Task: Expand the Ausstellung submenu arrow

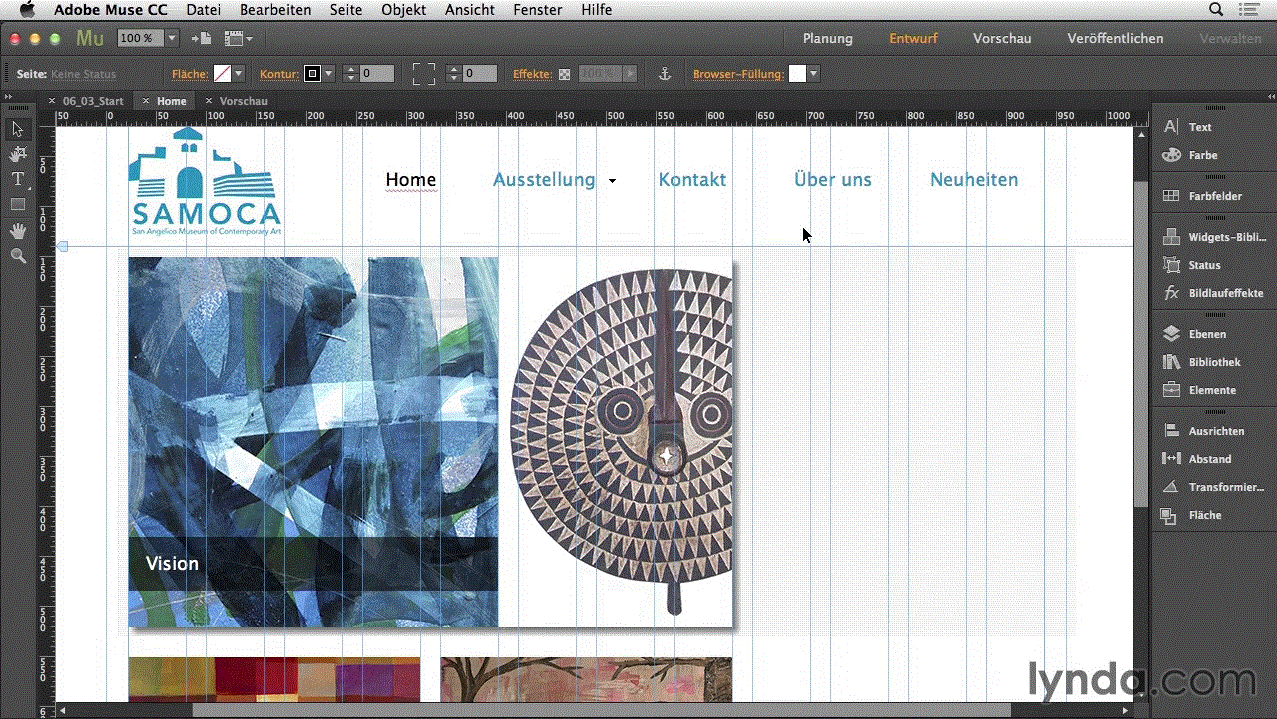Action: click(x=612, y=181)
